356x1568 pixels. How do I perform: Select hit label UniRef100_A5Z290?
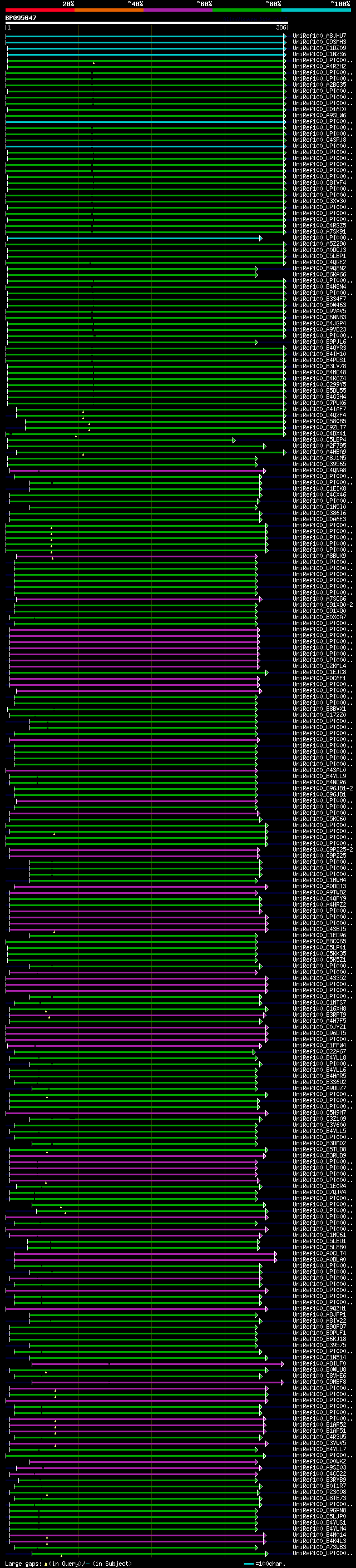tap(319, 244)
